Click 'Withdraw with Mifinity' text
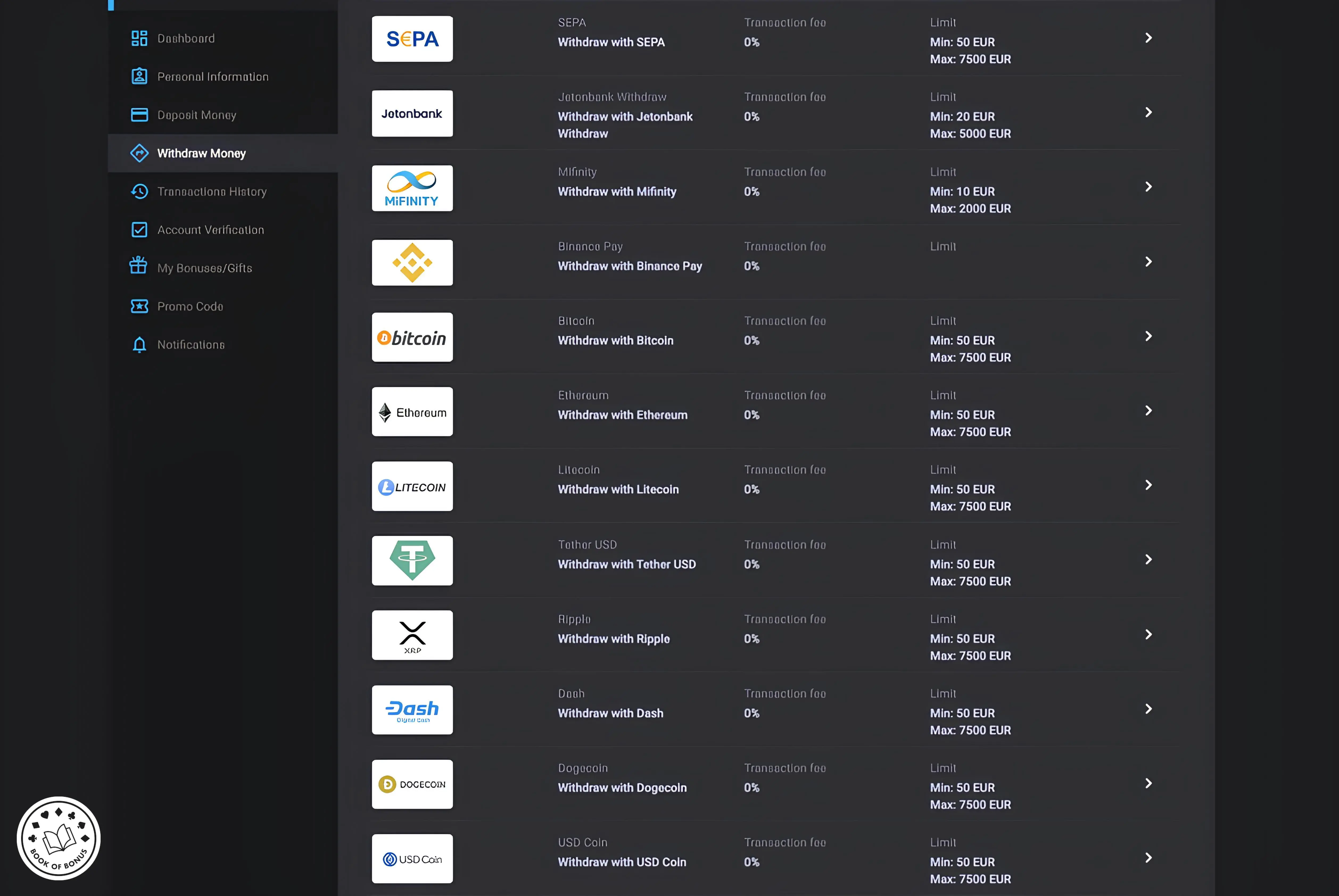Image resolution: width=1339 pixels, height=896 pixels. tap(617, 192)
